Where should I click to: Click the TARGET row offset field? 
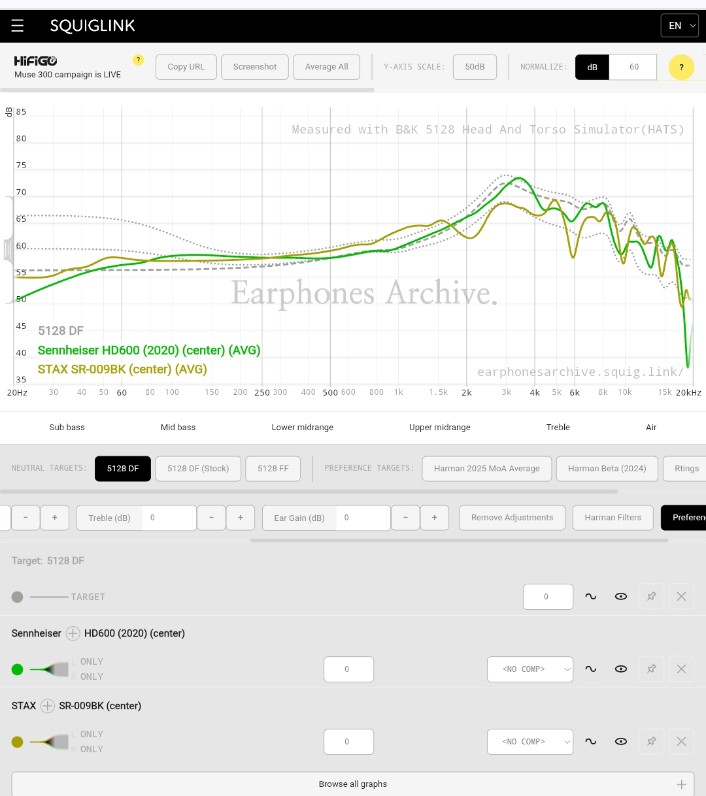[548, 596]
